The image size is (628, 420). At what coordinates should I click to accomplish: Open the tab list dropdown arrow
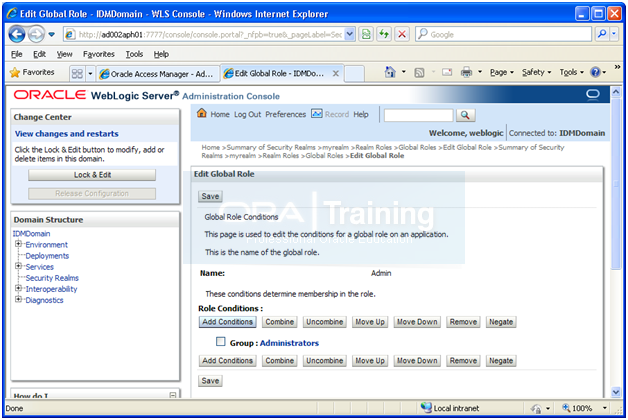(x=90, y=74)
